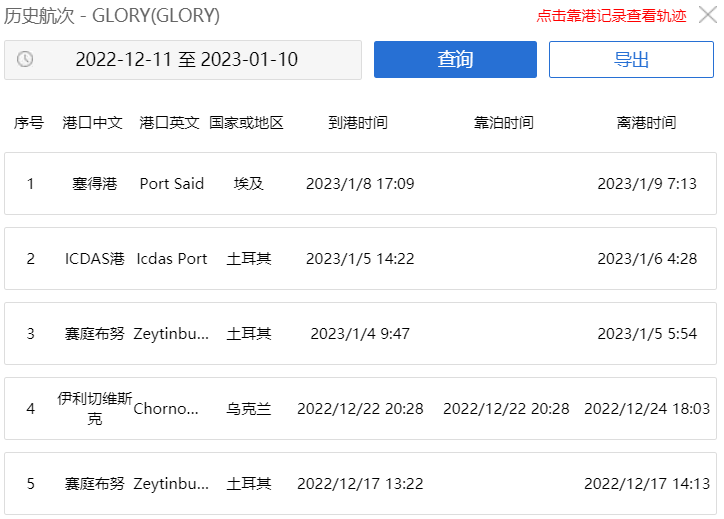Open the date range 2022-12-11 至 2023-01-10 field
The width and height of the screenshot is (724, 519).
coord(183,60)
